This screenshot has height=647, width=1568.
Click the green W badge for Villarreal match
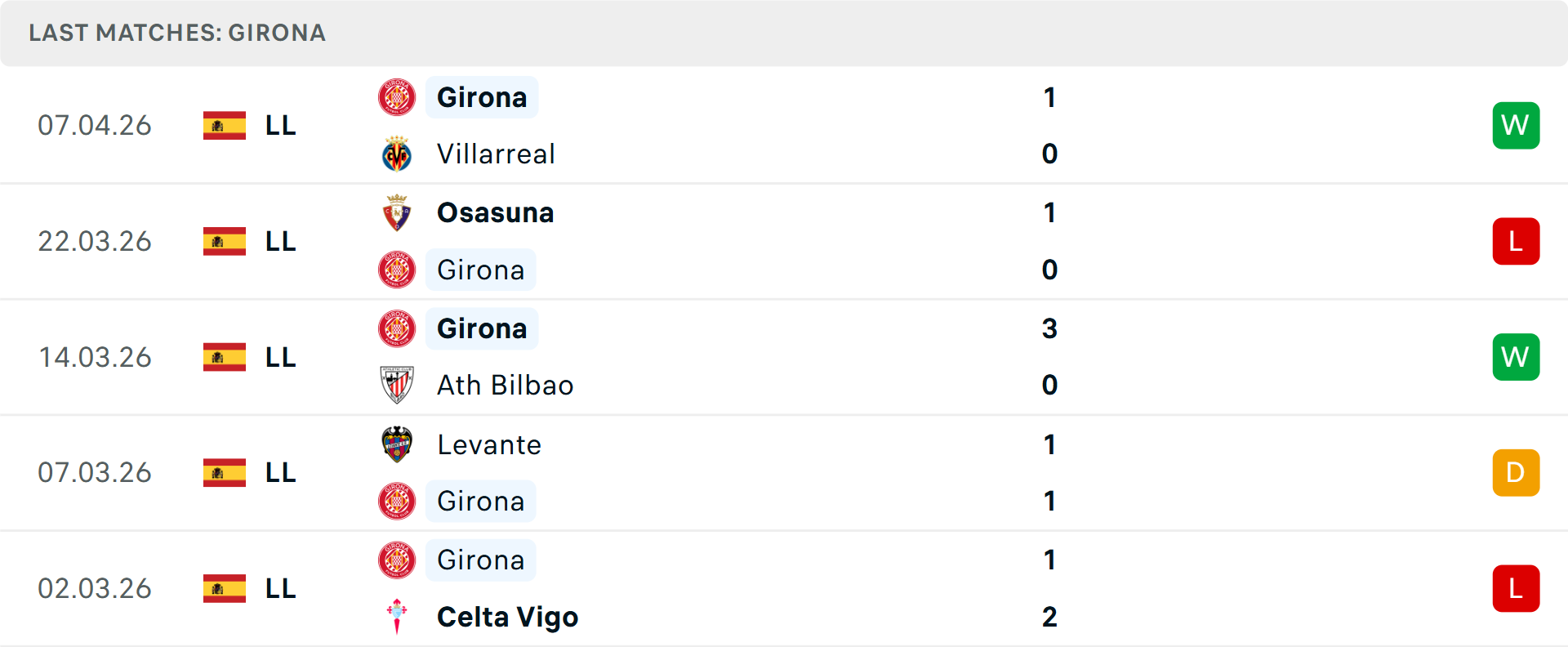(1516, 126)
